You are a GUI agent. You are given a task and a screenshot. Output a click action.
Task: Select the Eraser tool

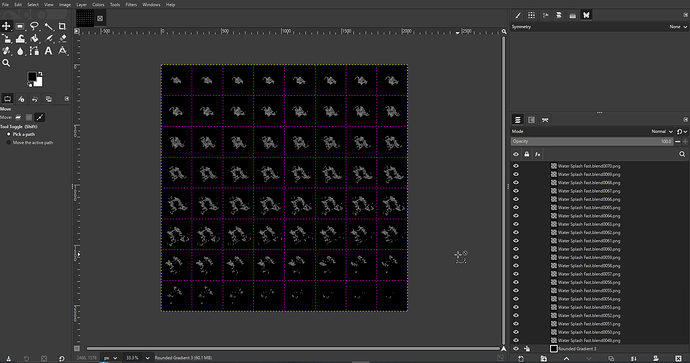(62, 39)
